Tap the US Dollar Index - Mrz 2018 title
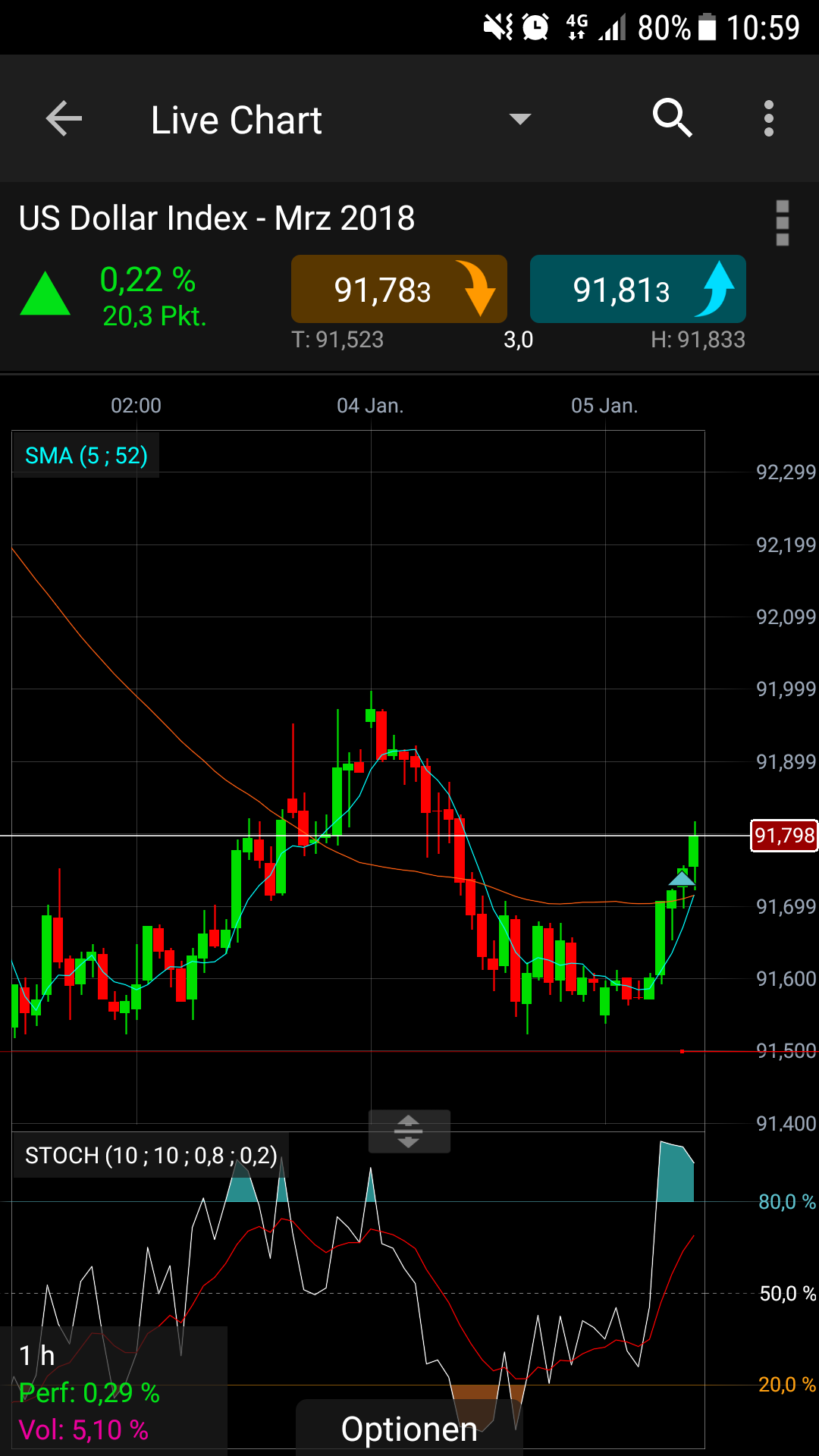This screenshot has width=819, height=1456. [x=217, y=218]
